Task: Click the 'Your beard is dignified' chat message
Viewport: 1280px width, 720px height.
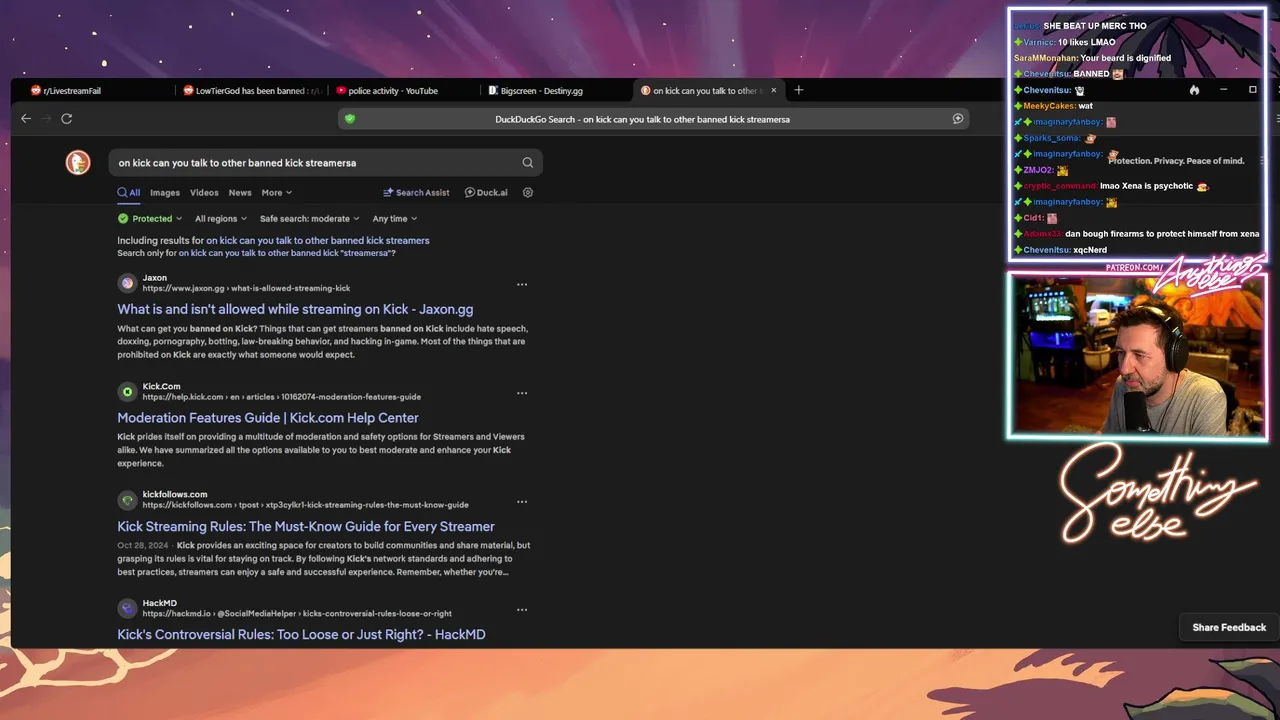Action: tap(1092, 58)
